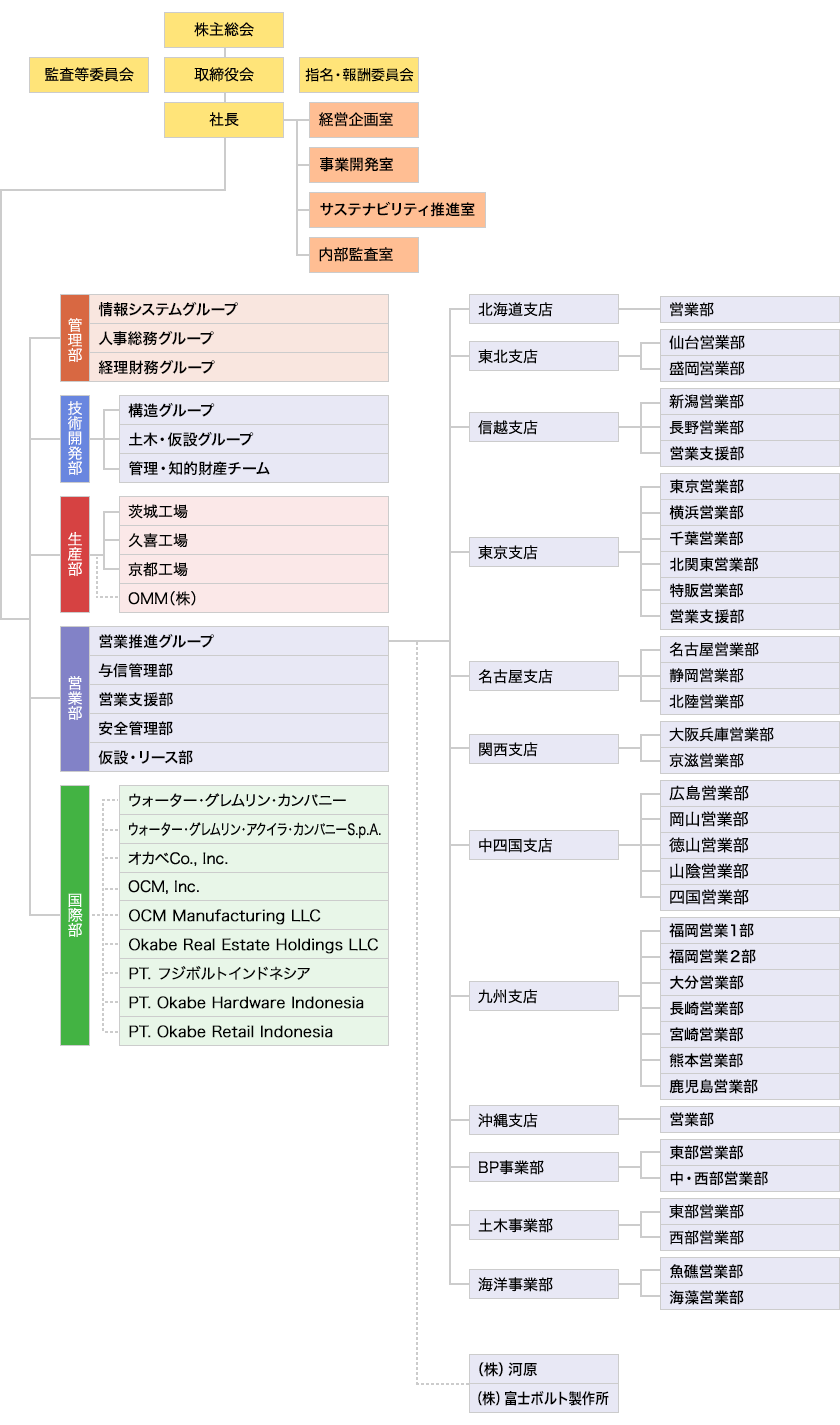The image size is (840, 1425).
Task: Select PT. Okabe Hardware Indonesia row
Action: (254, 1002)
